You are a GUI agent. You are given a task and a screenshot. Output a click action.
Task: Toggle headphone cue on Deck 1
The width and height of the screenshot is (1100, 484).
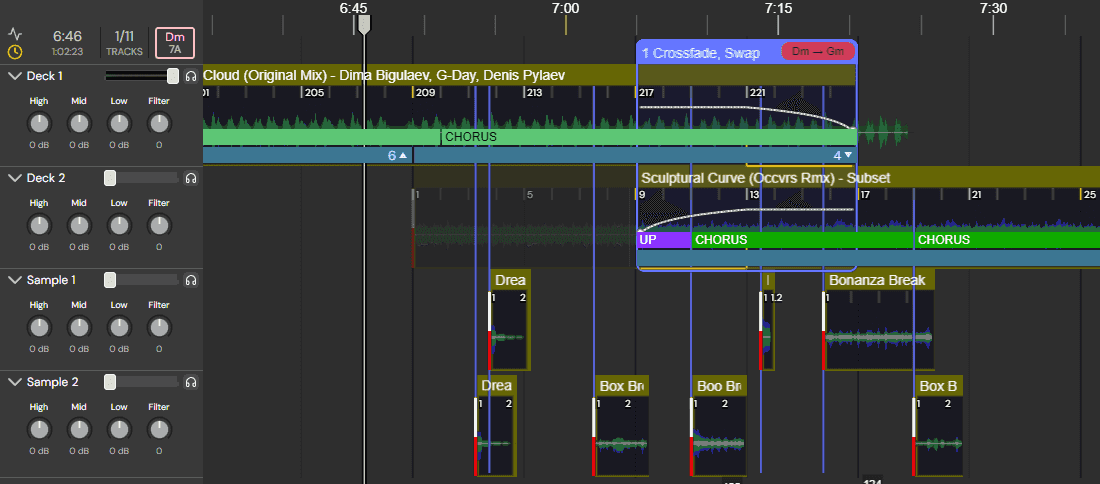point(190,76)
